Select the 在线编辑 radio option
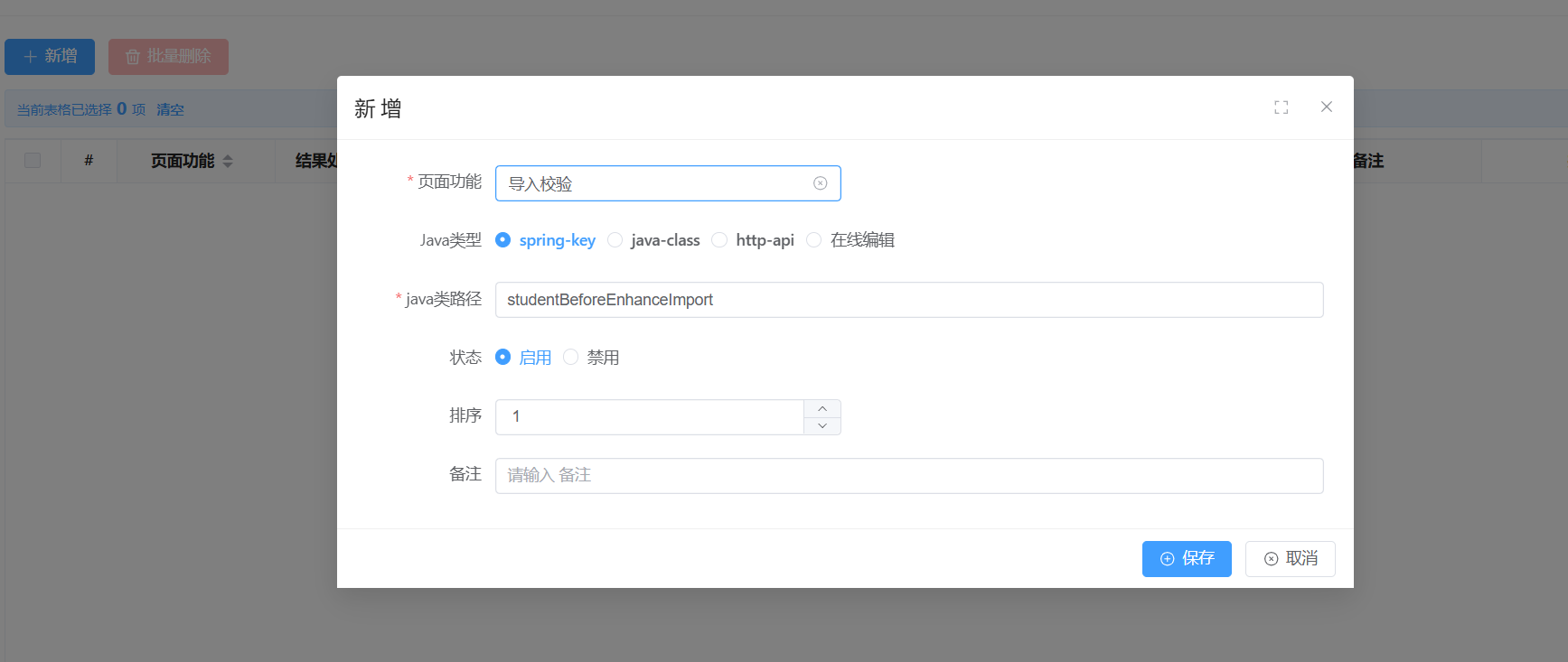1568x662 pixels. coord(850,240)
